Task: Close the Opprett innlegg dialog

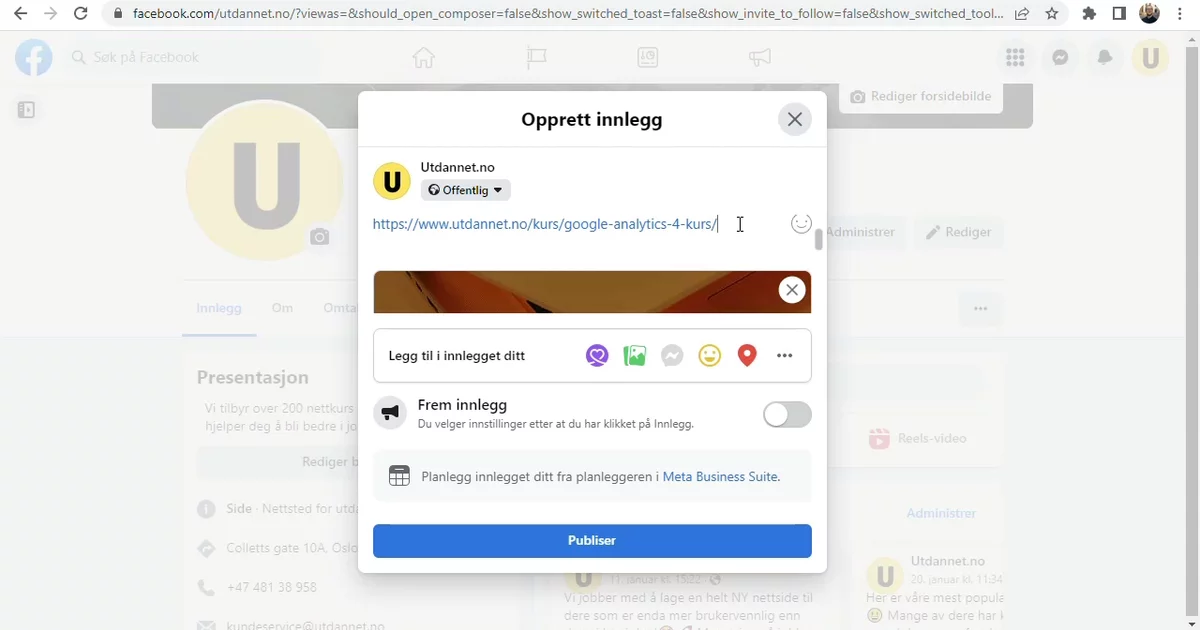Action: [x=794, y=120]
